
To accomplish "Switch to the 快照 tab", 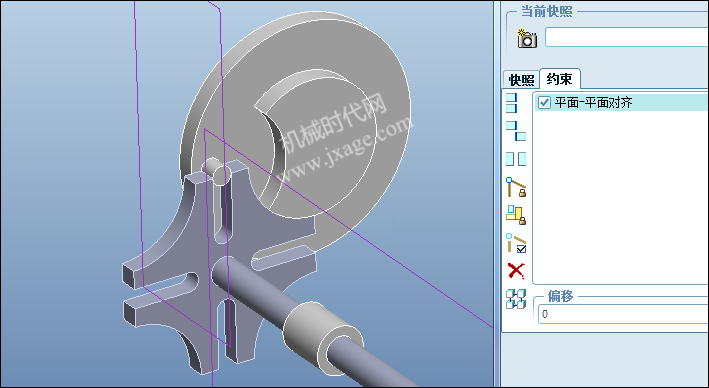I will click(x=521, y=80).
